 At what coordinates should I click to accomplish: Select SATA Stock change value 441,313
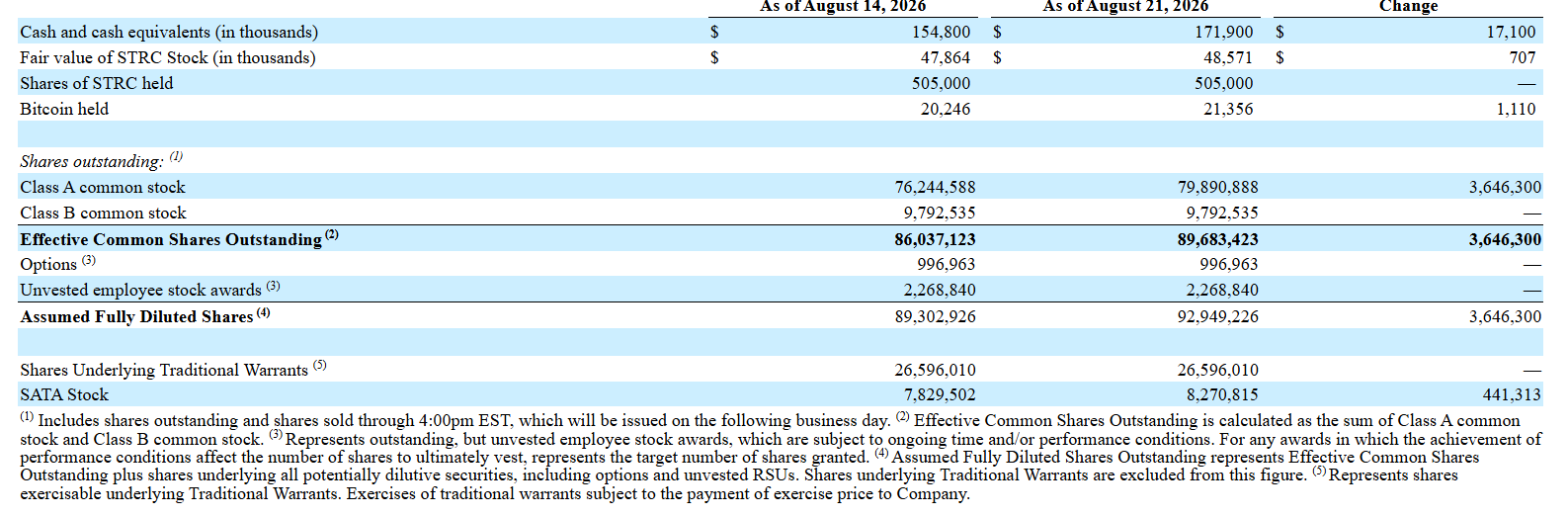[1512, 394]
